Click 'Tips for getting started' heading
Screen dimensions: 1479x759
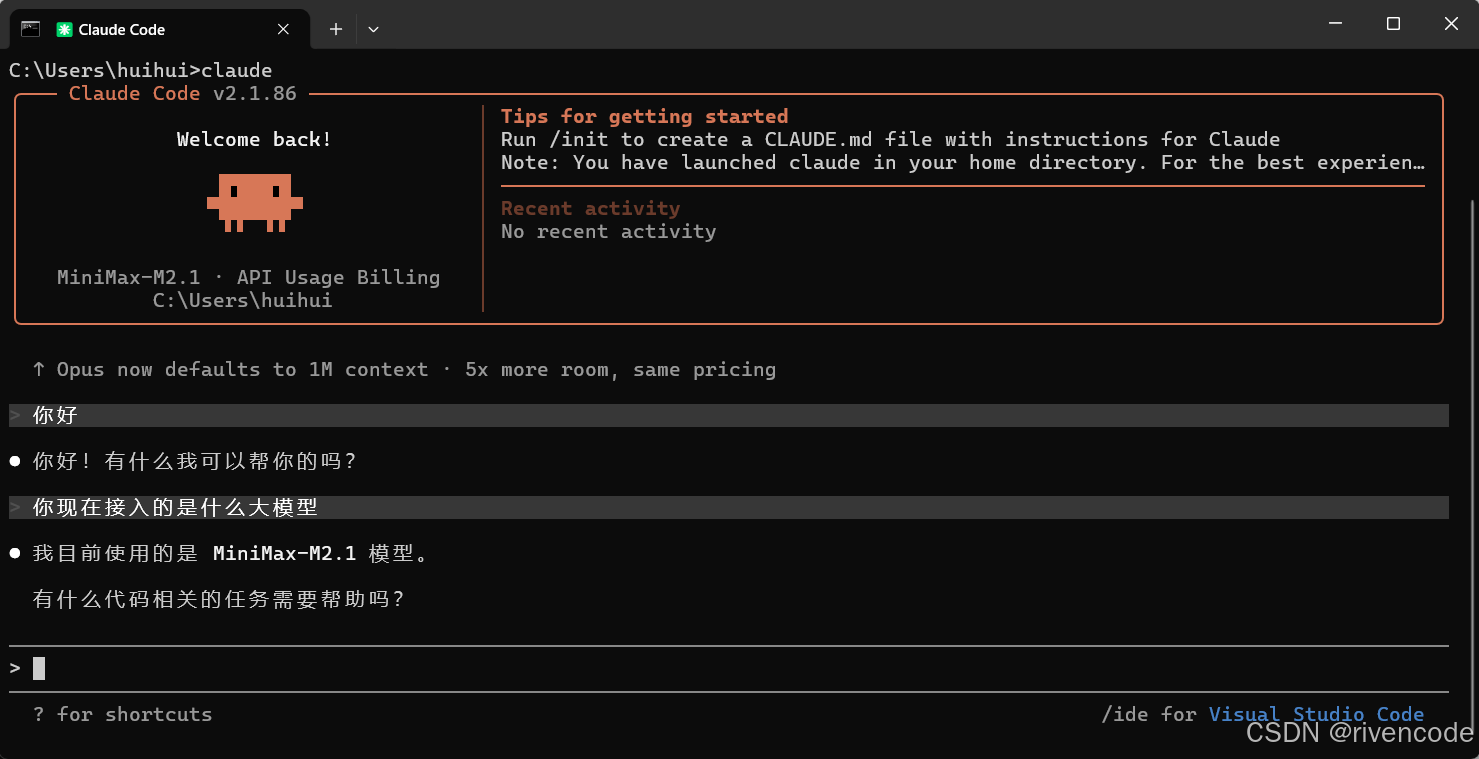pyautogui.click(x=644, y=116)
